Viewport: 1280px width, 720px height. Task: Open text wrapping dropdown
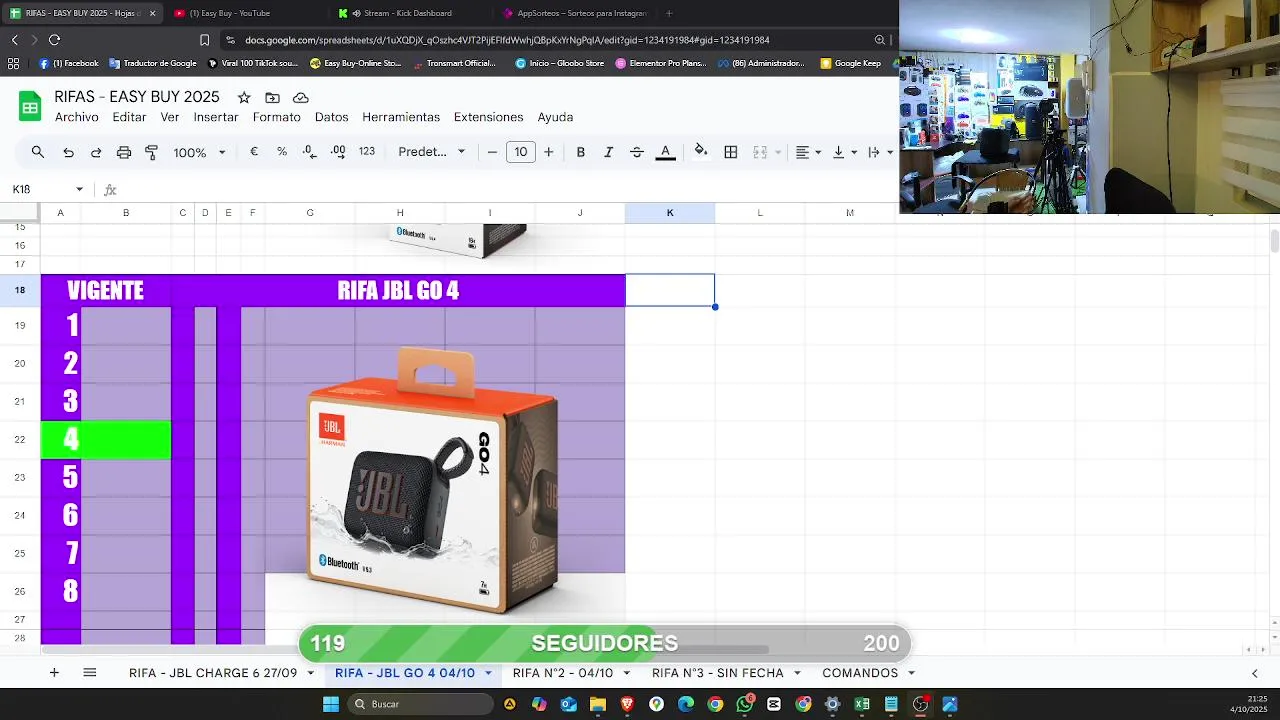(x=880, y=152)
